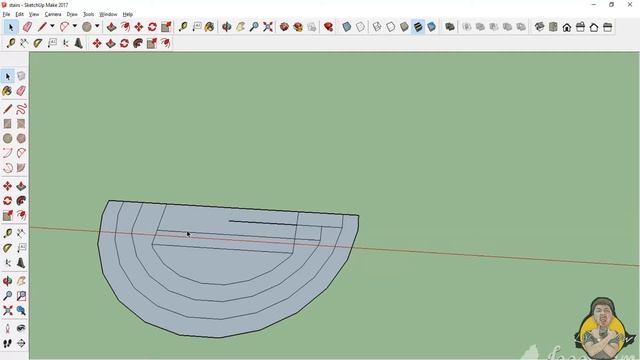Open 3D Warehouse from top toolbar

tap(284, 27)
